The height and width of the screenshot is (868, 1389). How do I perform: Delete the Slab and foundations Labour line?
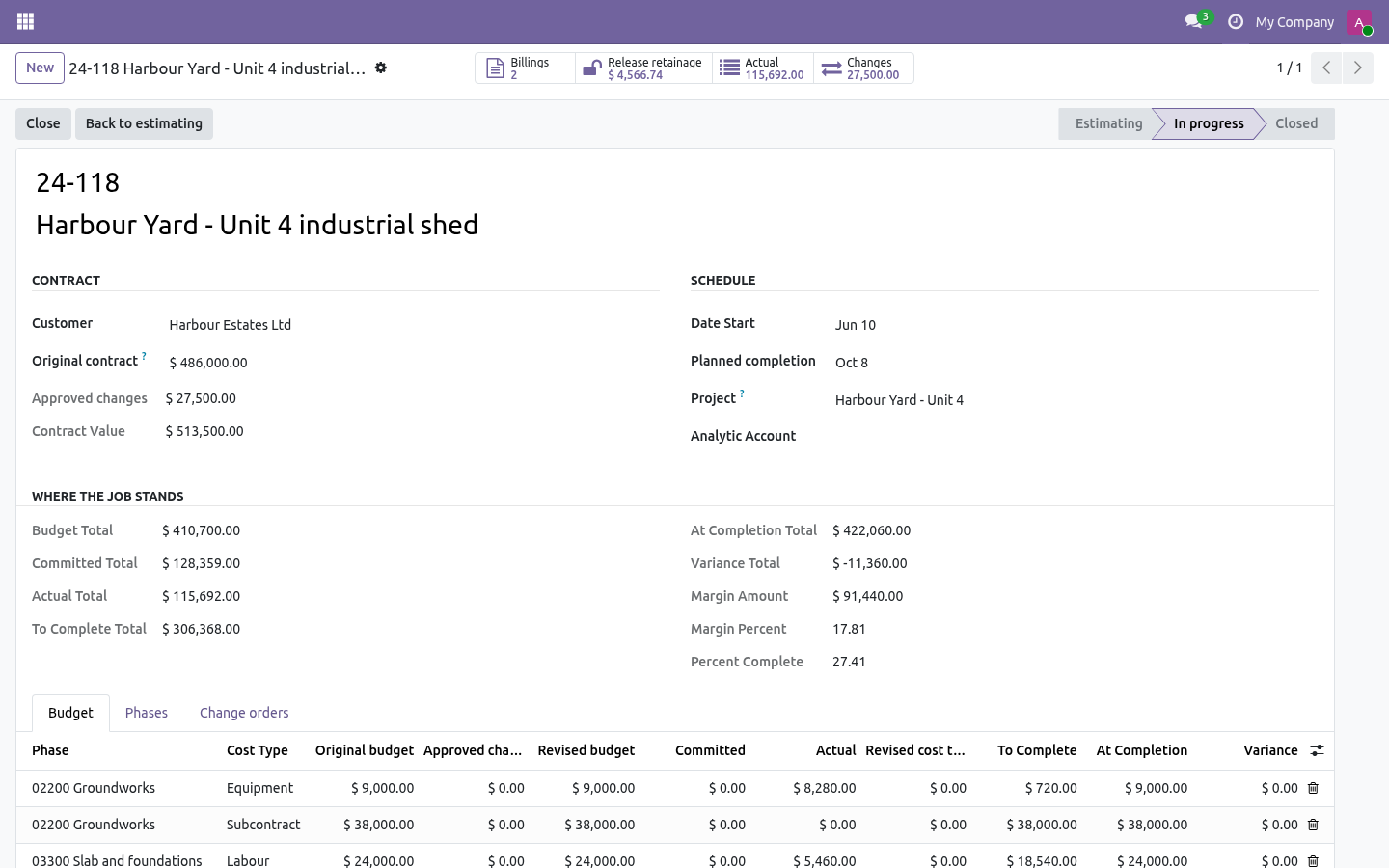(1313, 860)
